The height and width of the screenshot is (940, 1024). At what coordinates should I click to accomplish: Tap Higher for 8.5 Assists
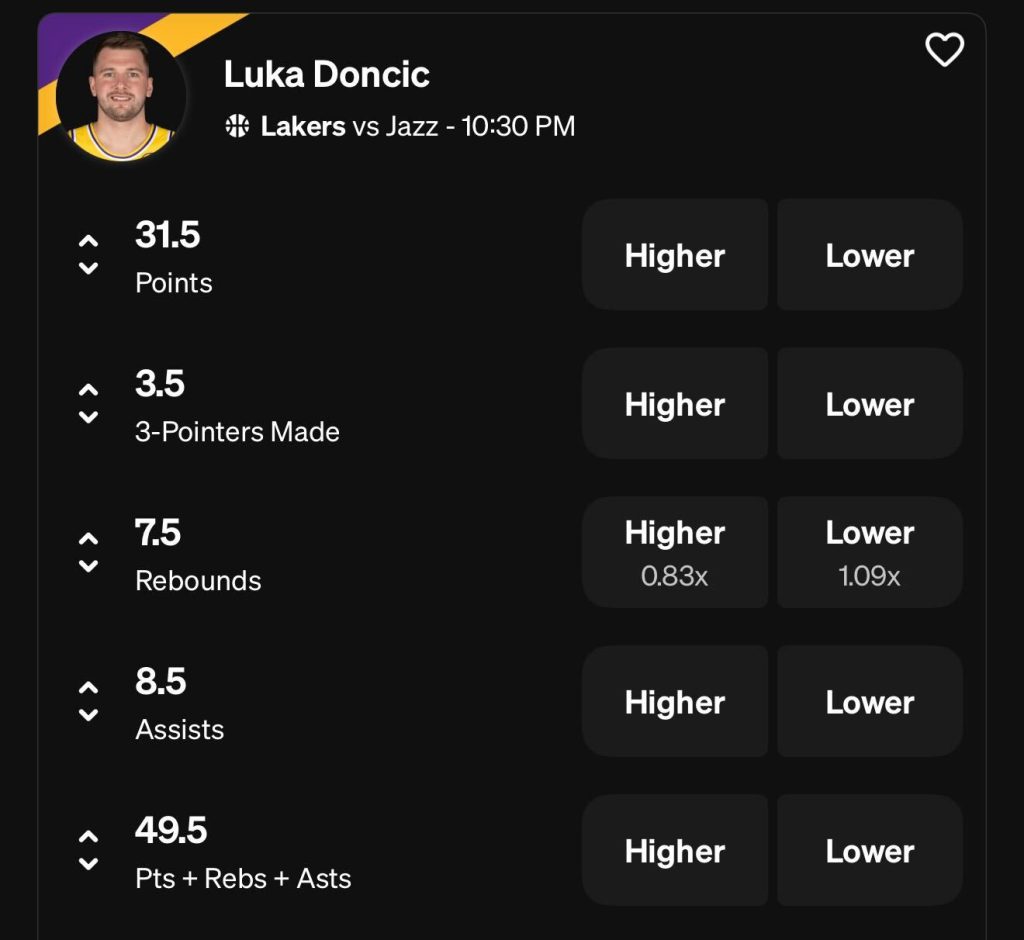click(x=675, y=702)
